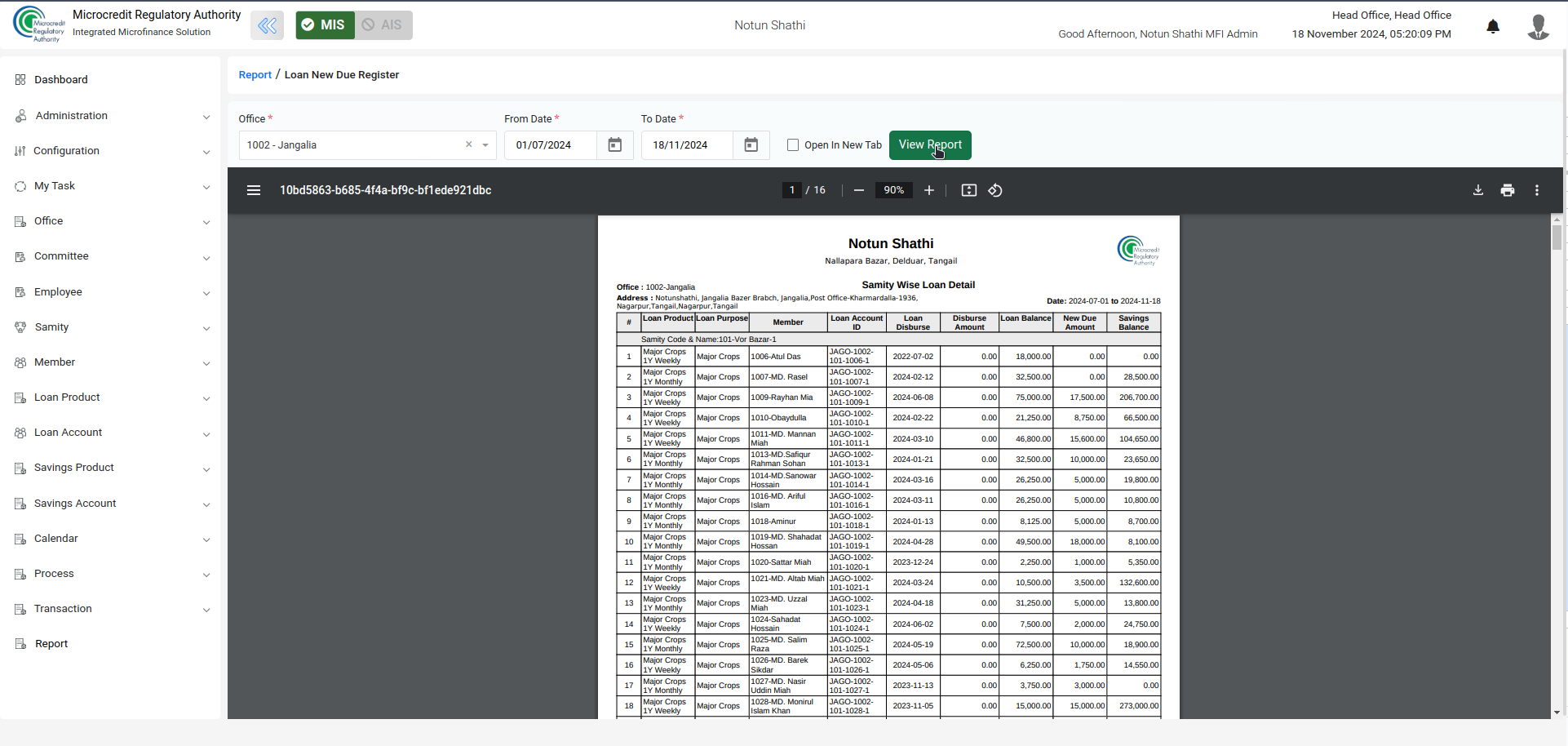Zoom in the PDF with plus icon

[x=929, y=190]
